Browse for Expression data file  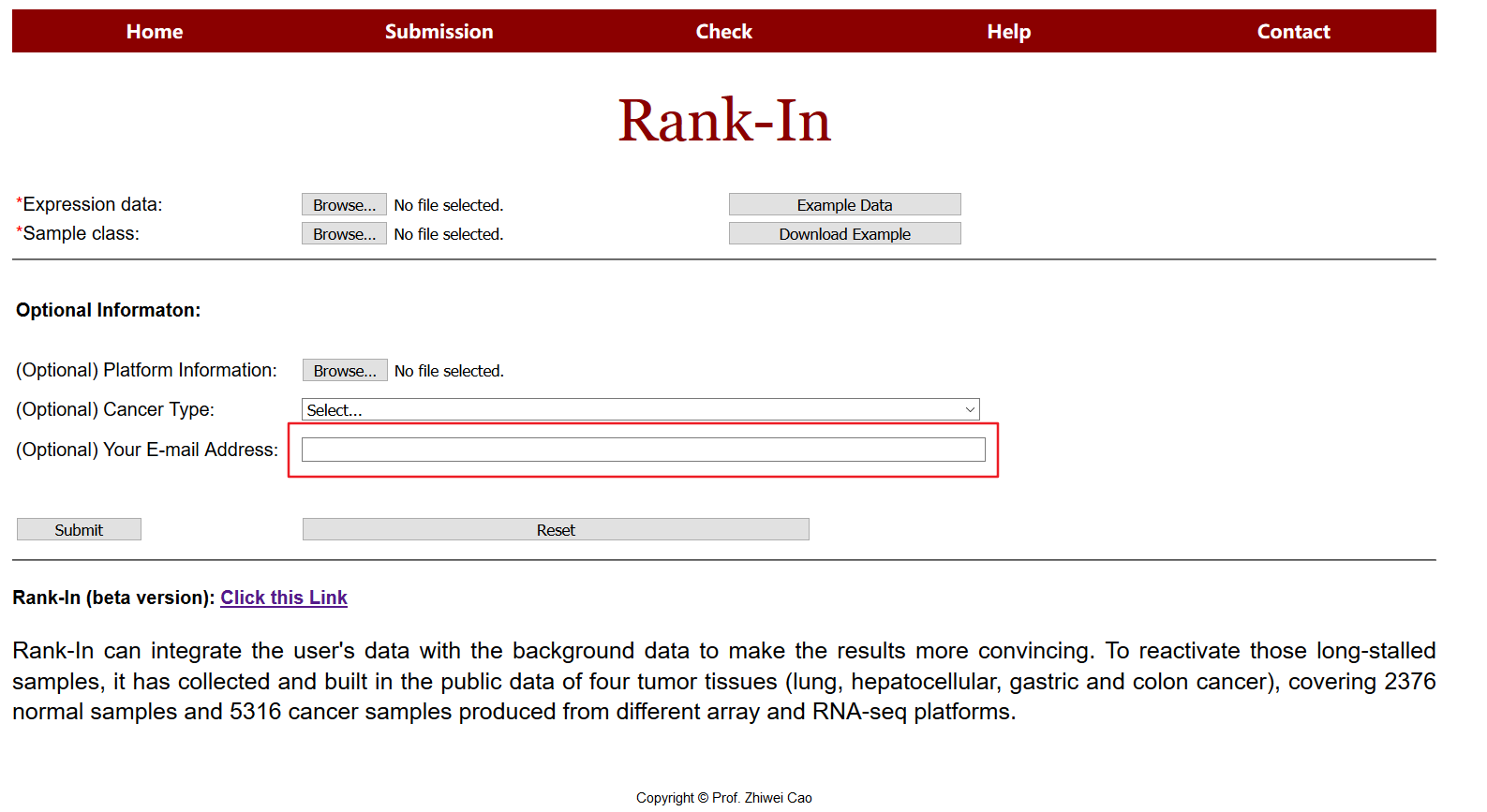[x=344, y=204]
